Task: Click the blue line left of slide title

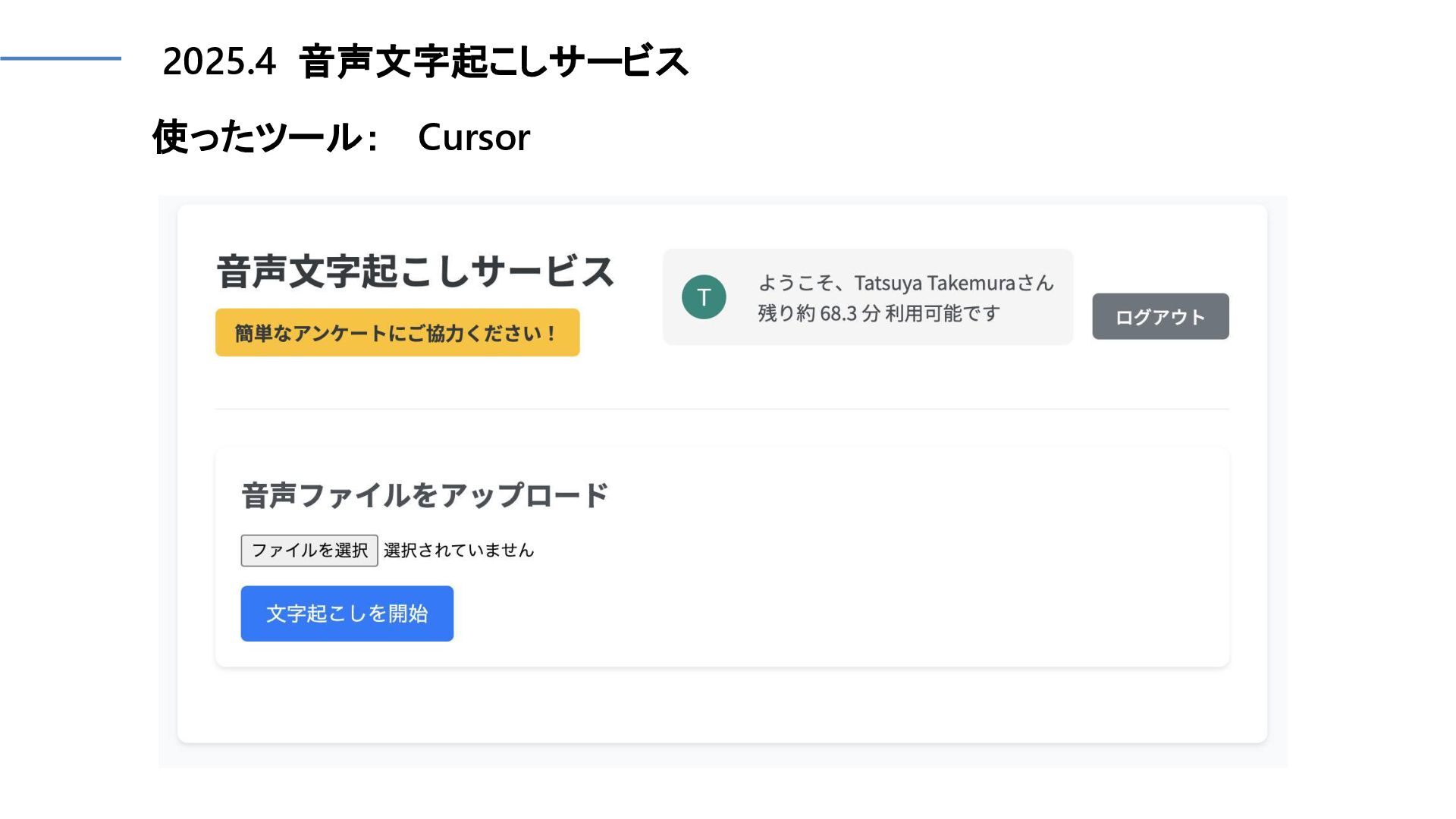Action: [x=61, y=58]
